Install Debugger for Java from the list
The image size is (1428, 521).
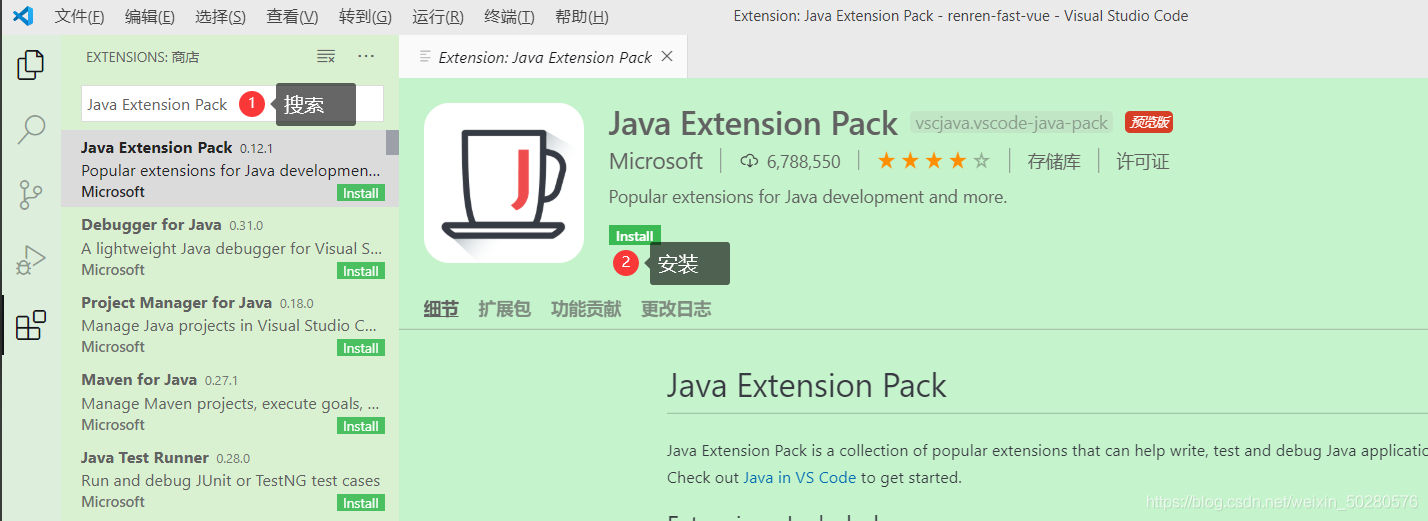pyautogui.click(x=361, y=271)
